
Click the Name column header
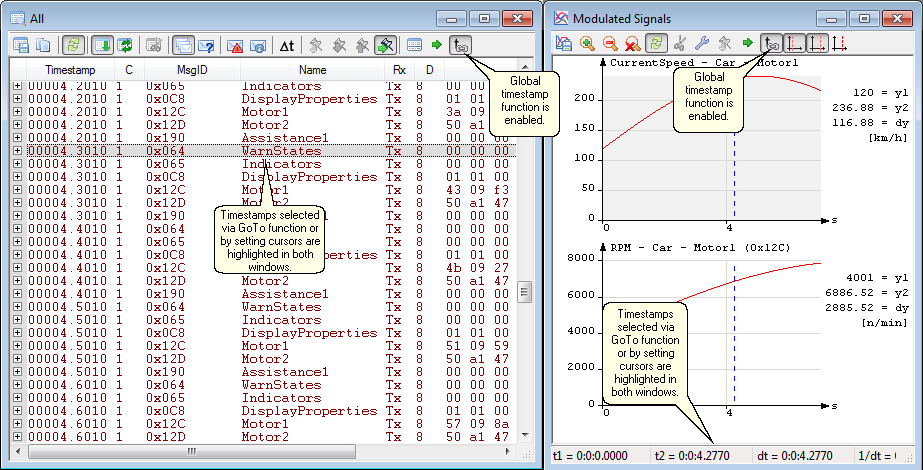[x=312, y=70]
